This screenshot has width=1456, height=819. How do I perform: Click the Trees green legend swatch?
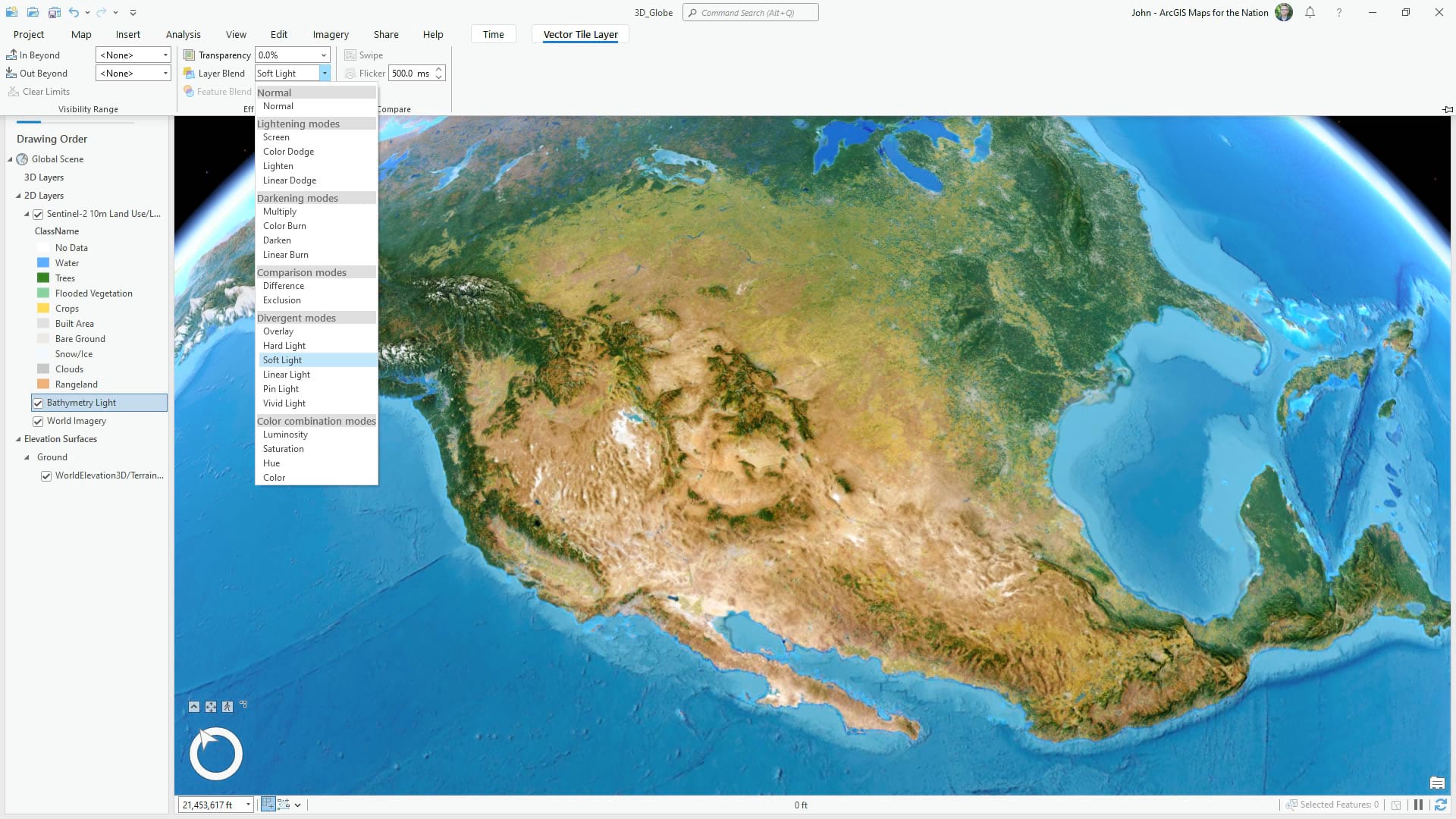[x=43, y=278]
